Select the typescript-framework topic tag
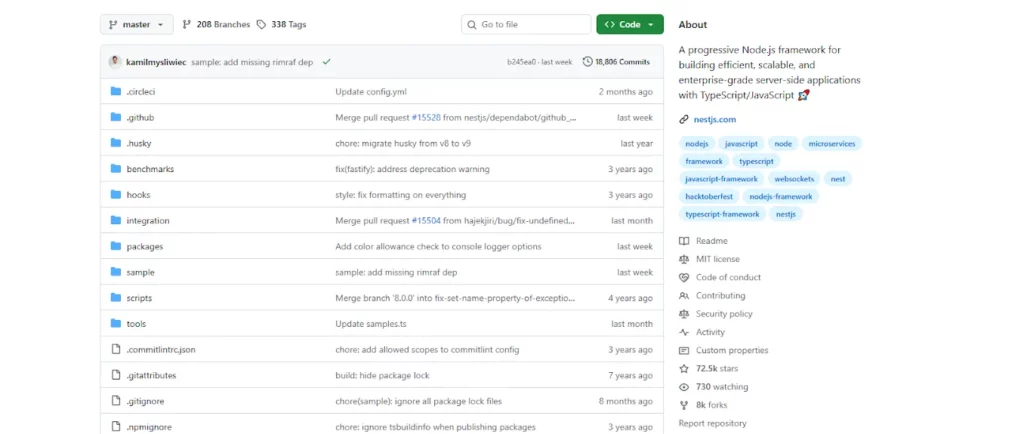Image resolution: width=1024 pixels, height=434 pixels. (x=722, y=214)
